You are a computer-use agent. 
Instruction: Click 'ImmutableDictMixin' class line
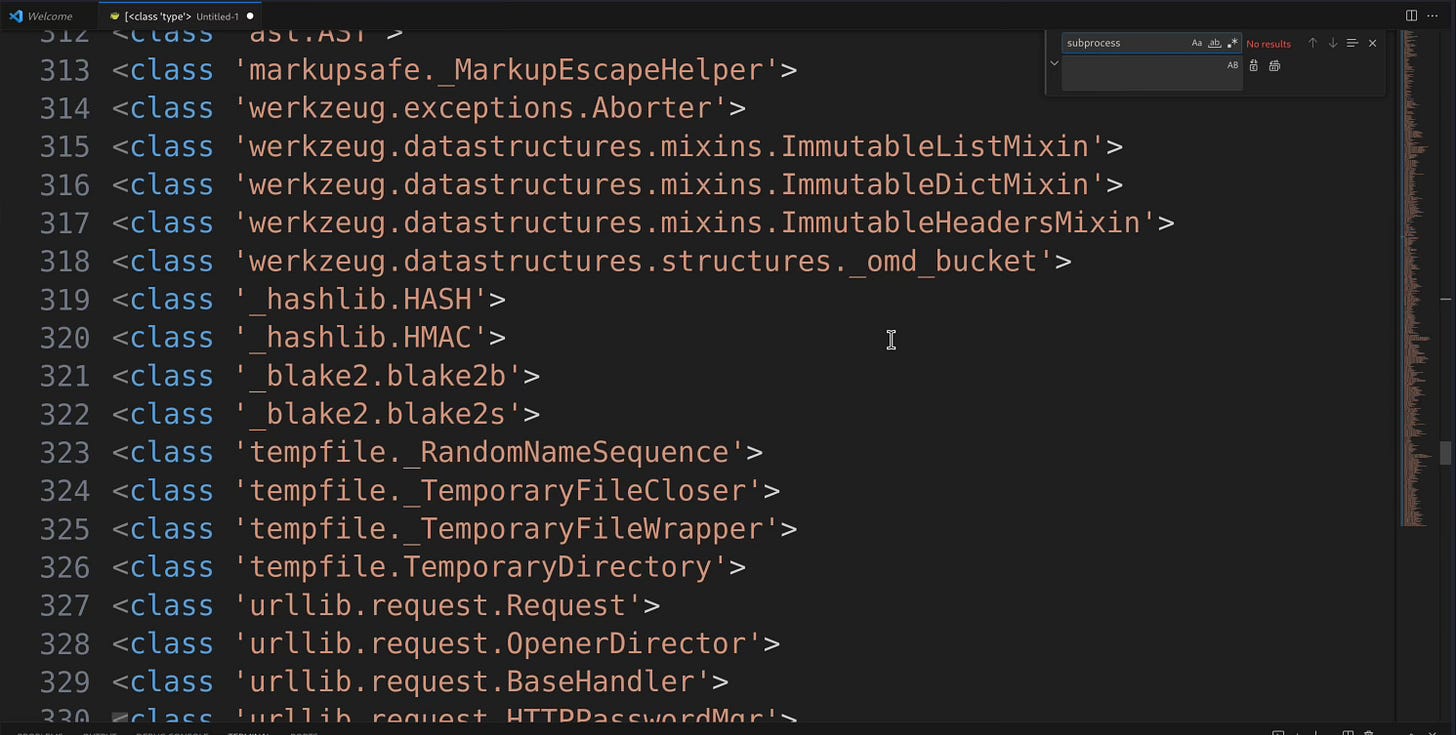tap(617, 185)
